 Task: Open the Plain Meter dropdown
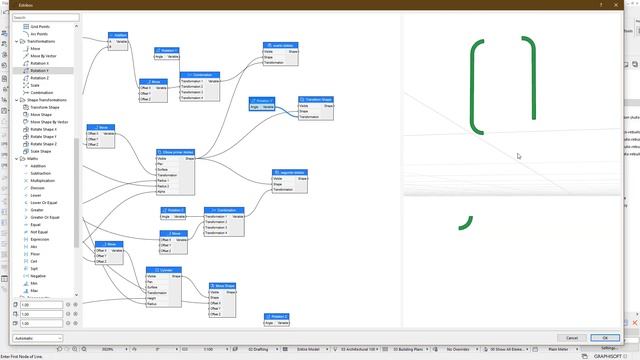point(576,349)
